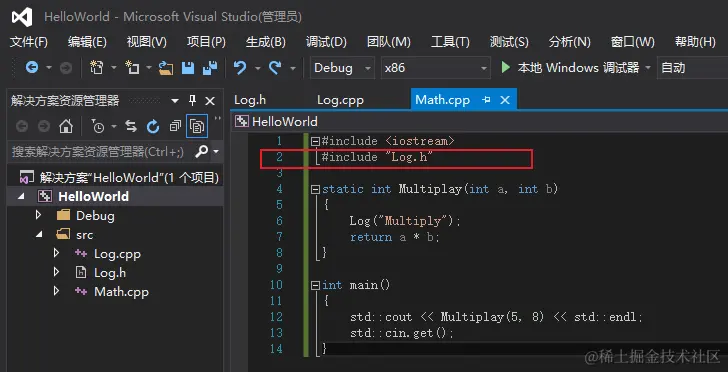The width and height of the screenshot is (728, 372).
Task: Open the HelloWorld scope combo box
Action: tap(480, 122)
